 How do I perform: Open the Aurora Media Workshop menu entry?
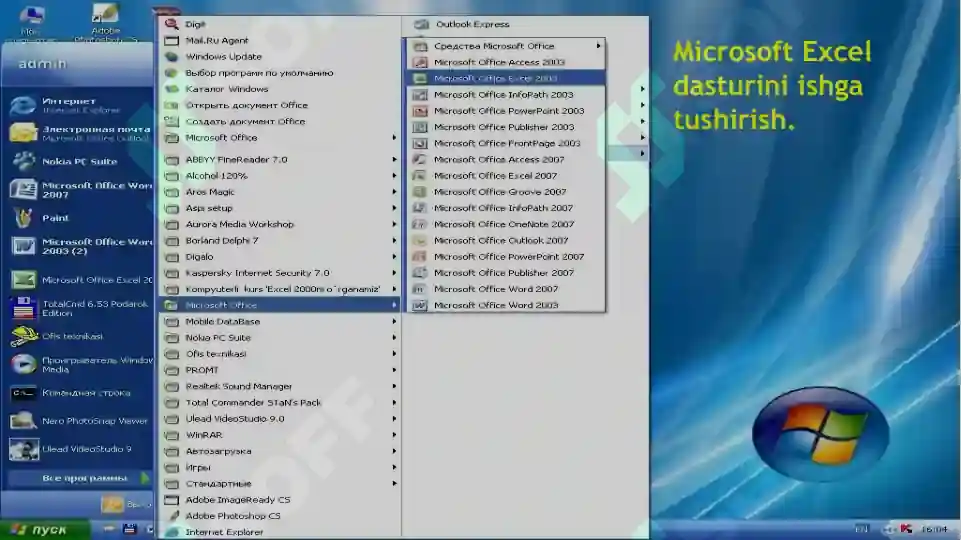pos(280,224)
